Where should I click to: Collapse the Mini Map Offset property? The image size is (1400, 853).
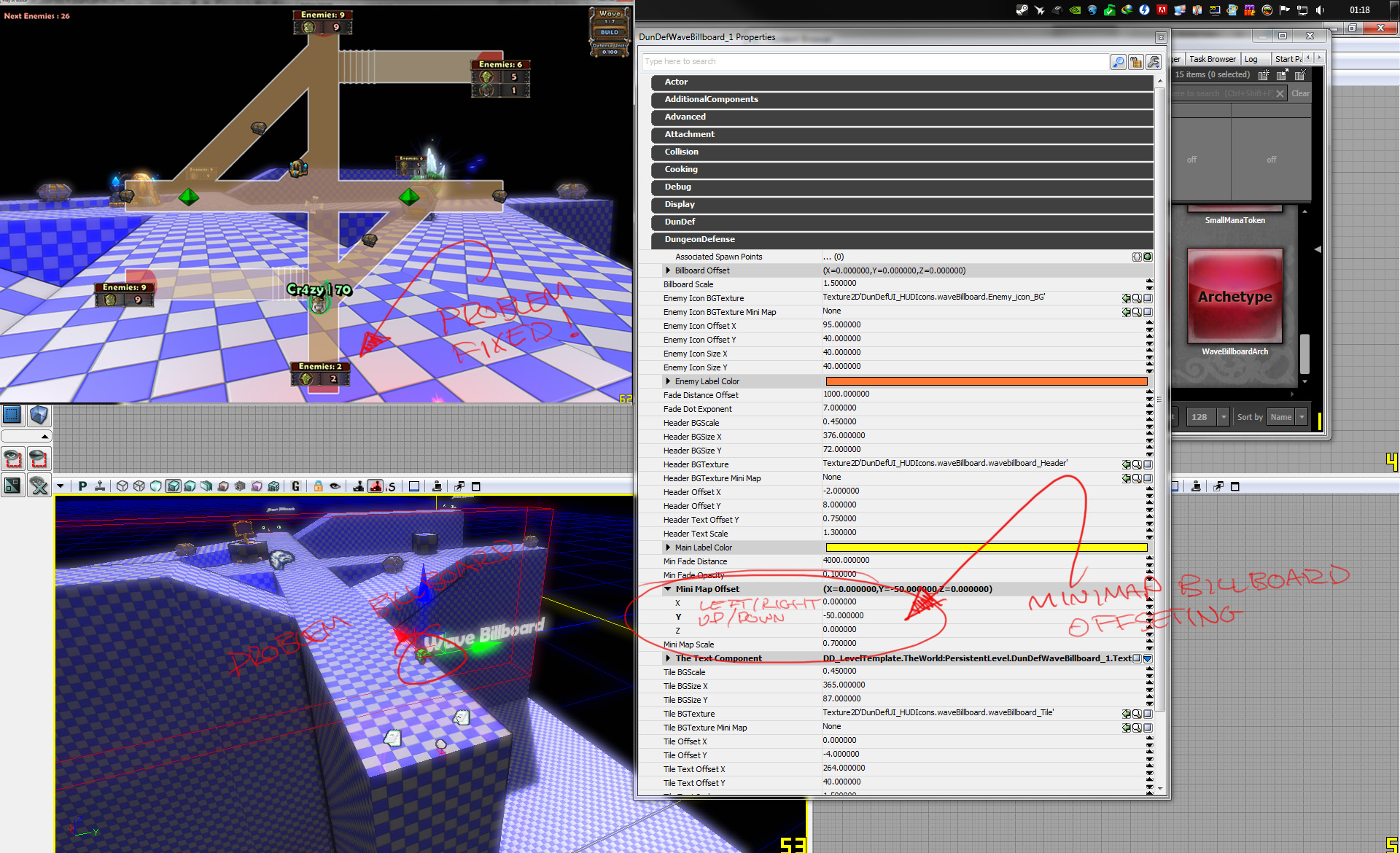(x=668, y=589)
